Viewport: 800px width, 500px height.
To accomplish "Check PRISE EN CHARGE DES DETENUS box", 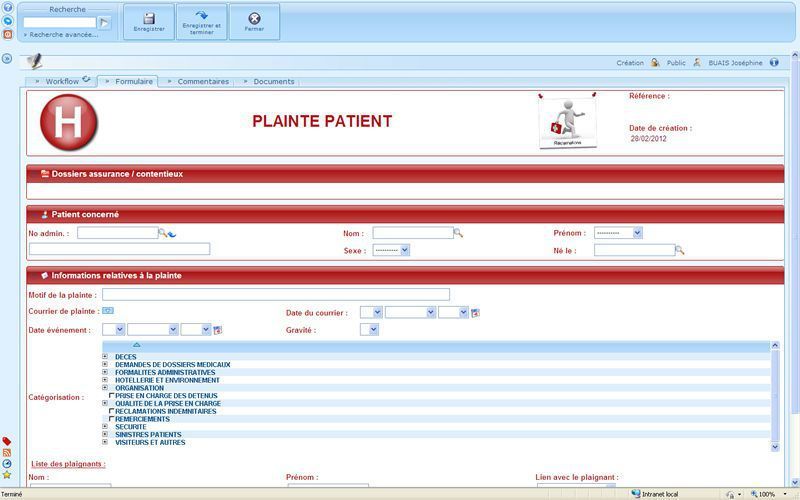I will 111,396.
